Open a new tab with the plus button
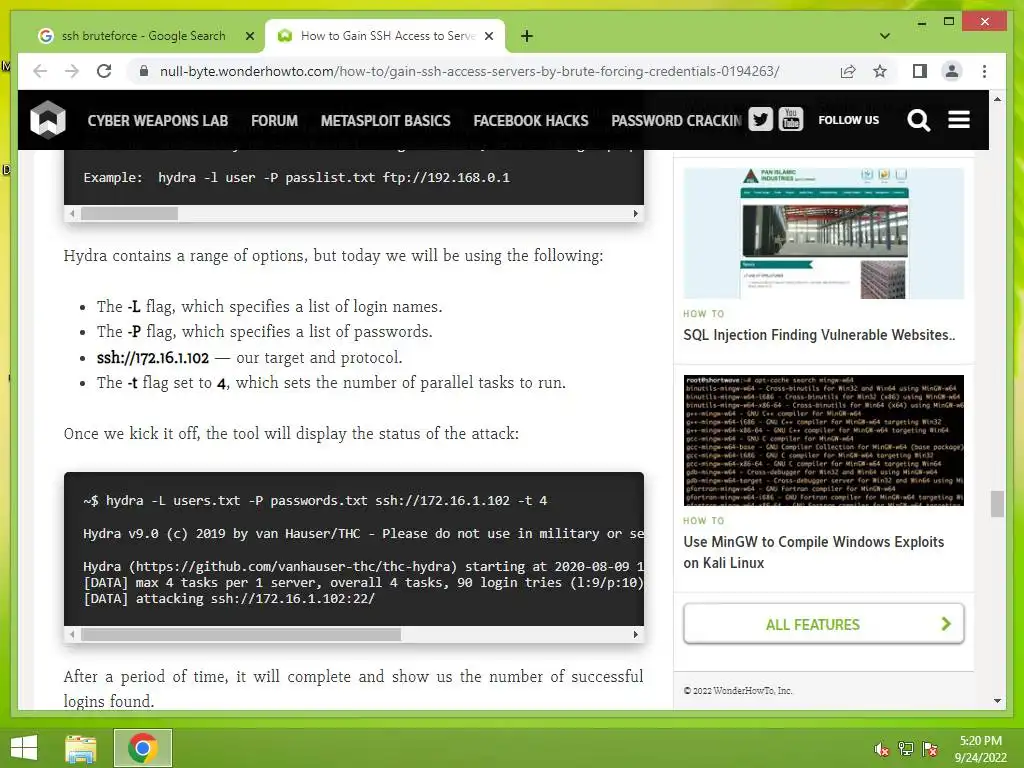The image size is (1024, 768). pyautogui.click(x=527, y=36)
